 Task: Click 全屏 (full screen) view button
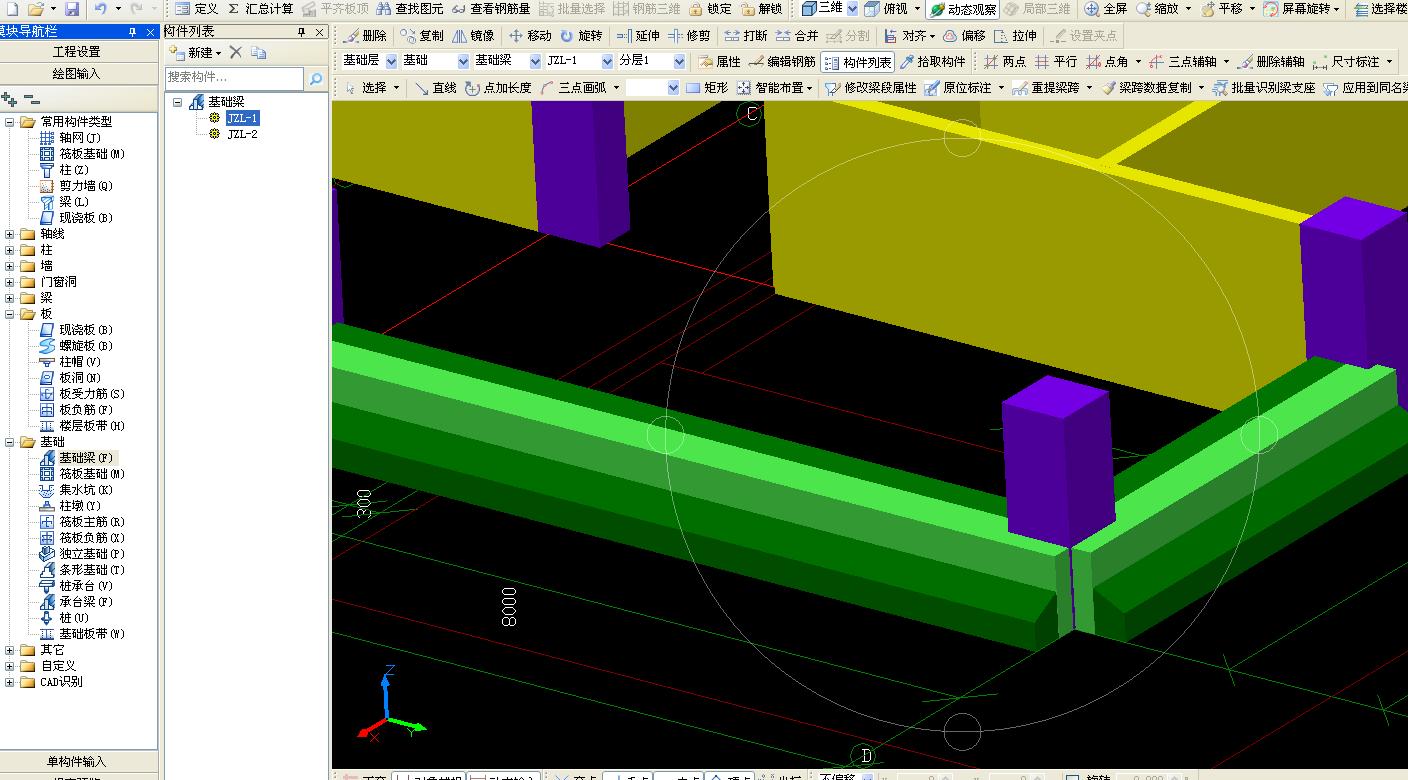1106,9
